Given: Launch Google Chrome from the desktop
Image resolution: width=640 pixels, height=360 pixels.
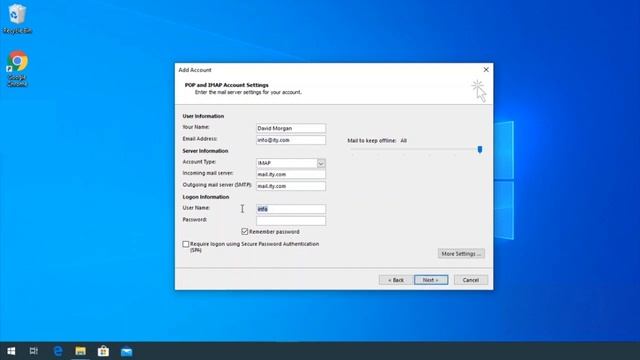Looking at the screenshot, I should coord(17,69).
